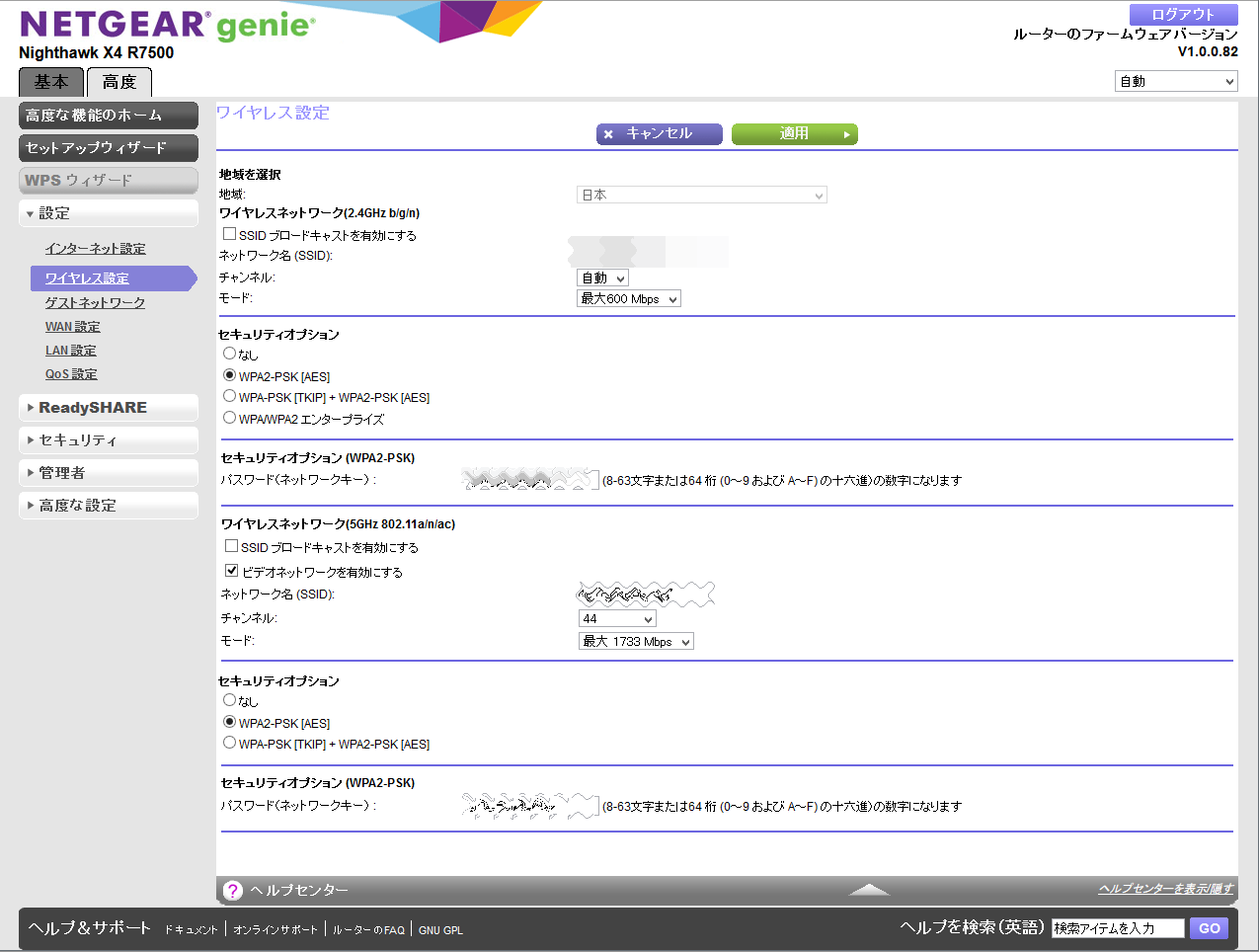Click the help search input field
The height and width of the screenshot is (952, 1259).
1117,928
